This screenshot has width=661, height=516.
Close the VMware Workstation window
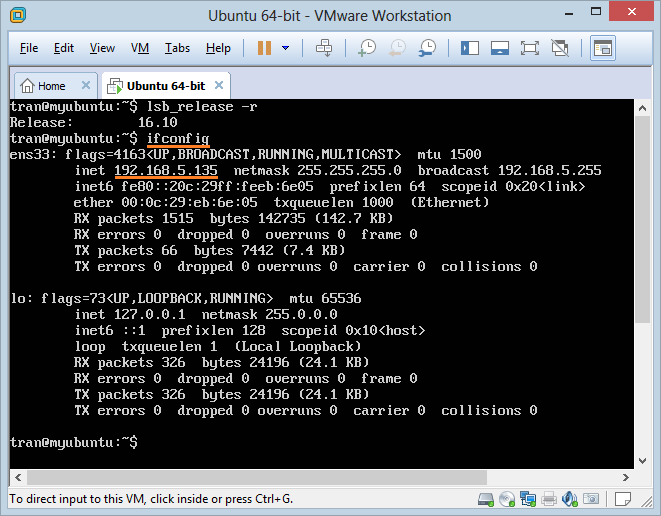click(x=631, y=12)
